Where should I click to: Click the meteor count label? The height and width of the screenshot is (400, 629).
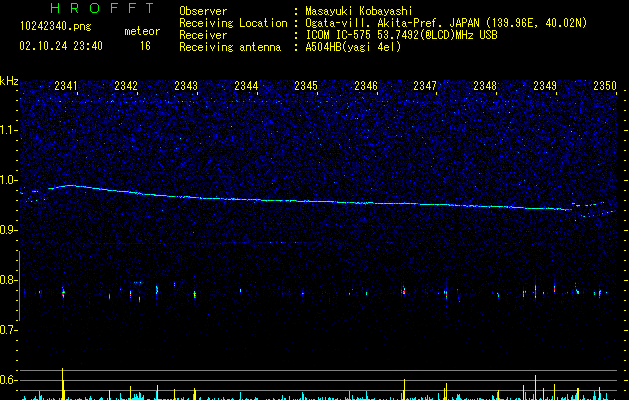[142, 31]
